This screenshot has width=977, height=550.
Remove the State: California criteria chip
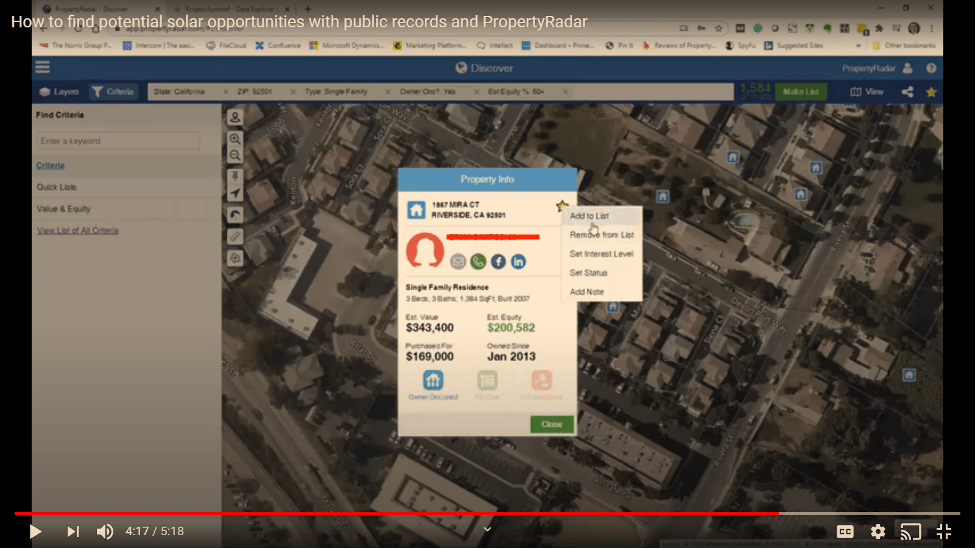click(226, 92)
